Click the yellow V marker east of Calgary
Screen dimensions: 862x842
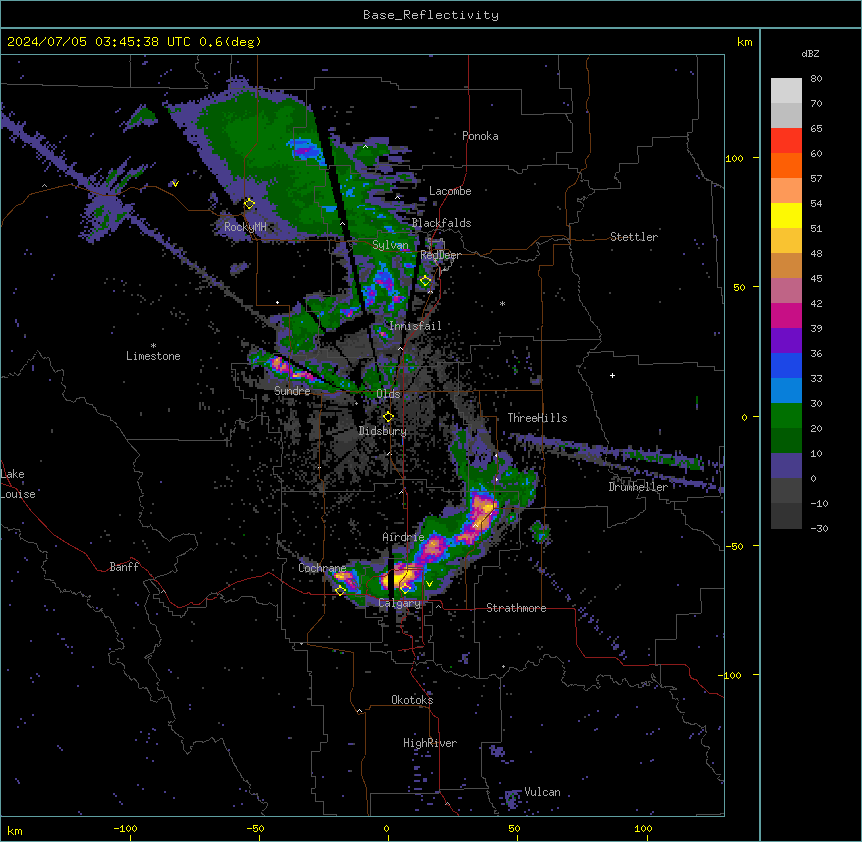click(429, 584)
